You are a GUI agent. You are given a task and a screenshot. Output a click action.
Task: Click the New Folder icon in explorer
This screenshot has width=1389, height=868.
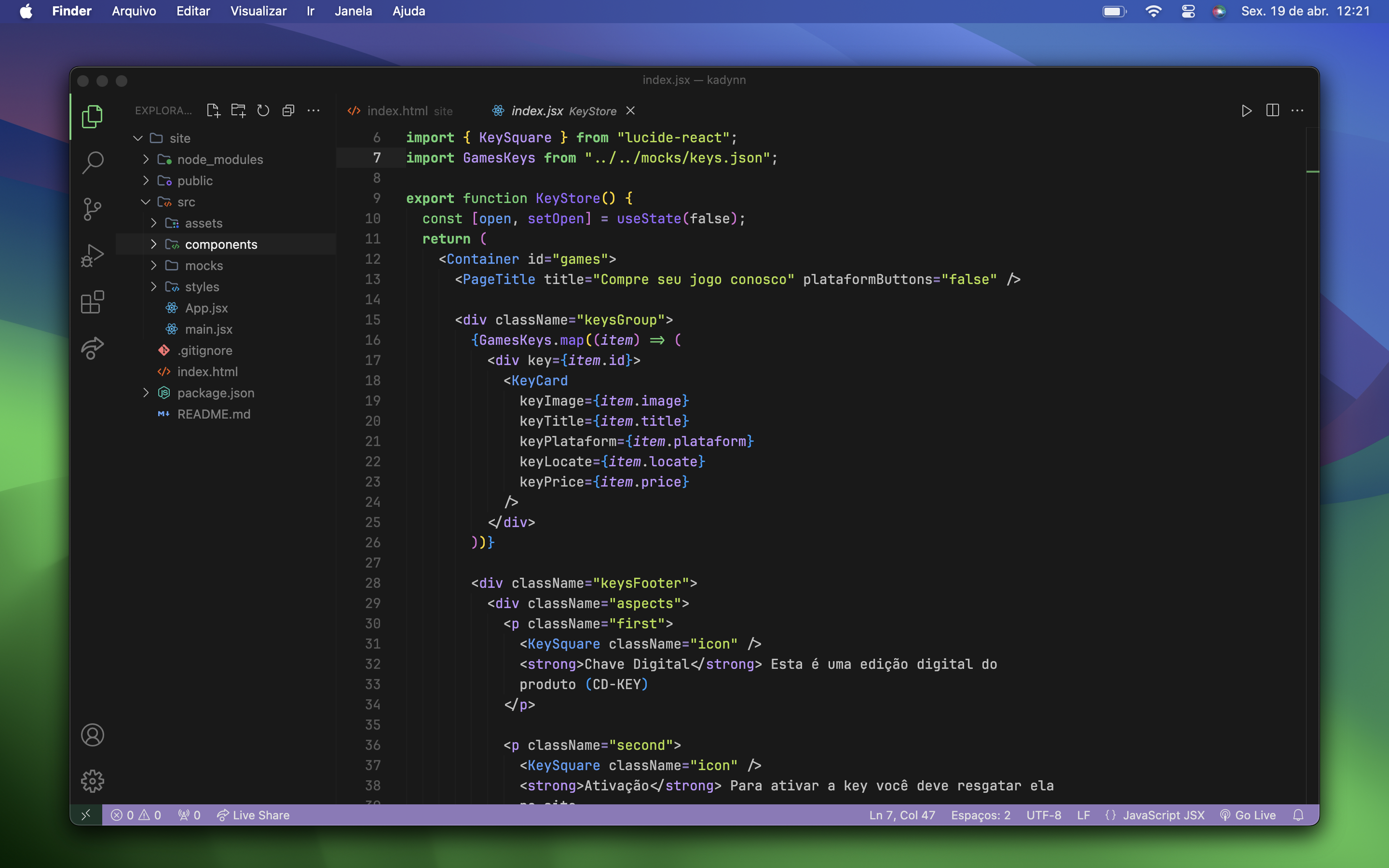pos(238,110)
